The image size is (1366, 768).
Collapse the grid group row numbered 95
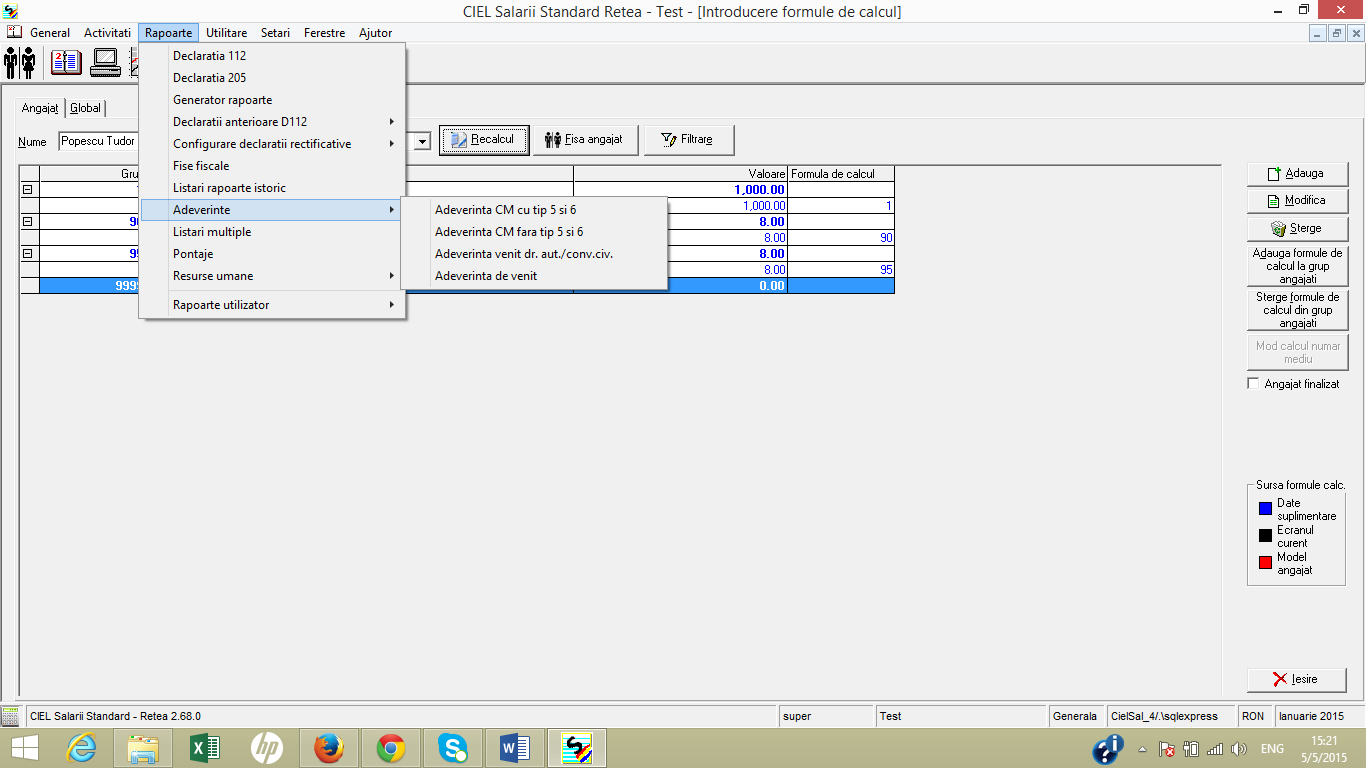coord(28,253)
